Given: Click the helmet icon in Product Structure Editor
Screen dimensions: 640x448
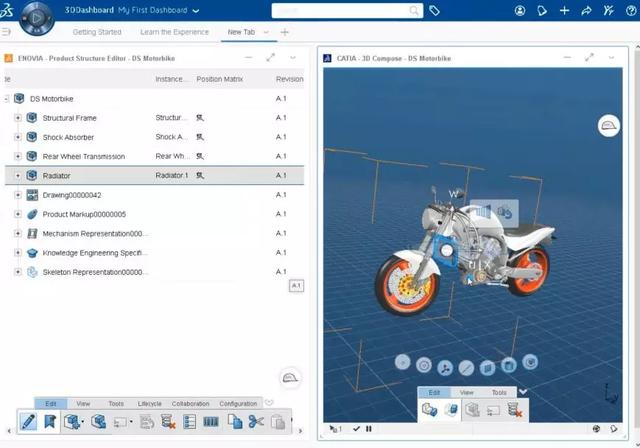Looking at the screenshot, I should pyautogui.click(x=290, y=378).
